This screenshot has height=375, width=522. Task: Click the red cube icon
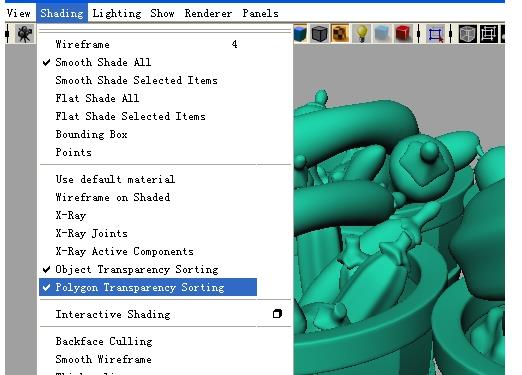[403, 34]
